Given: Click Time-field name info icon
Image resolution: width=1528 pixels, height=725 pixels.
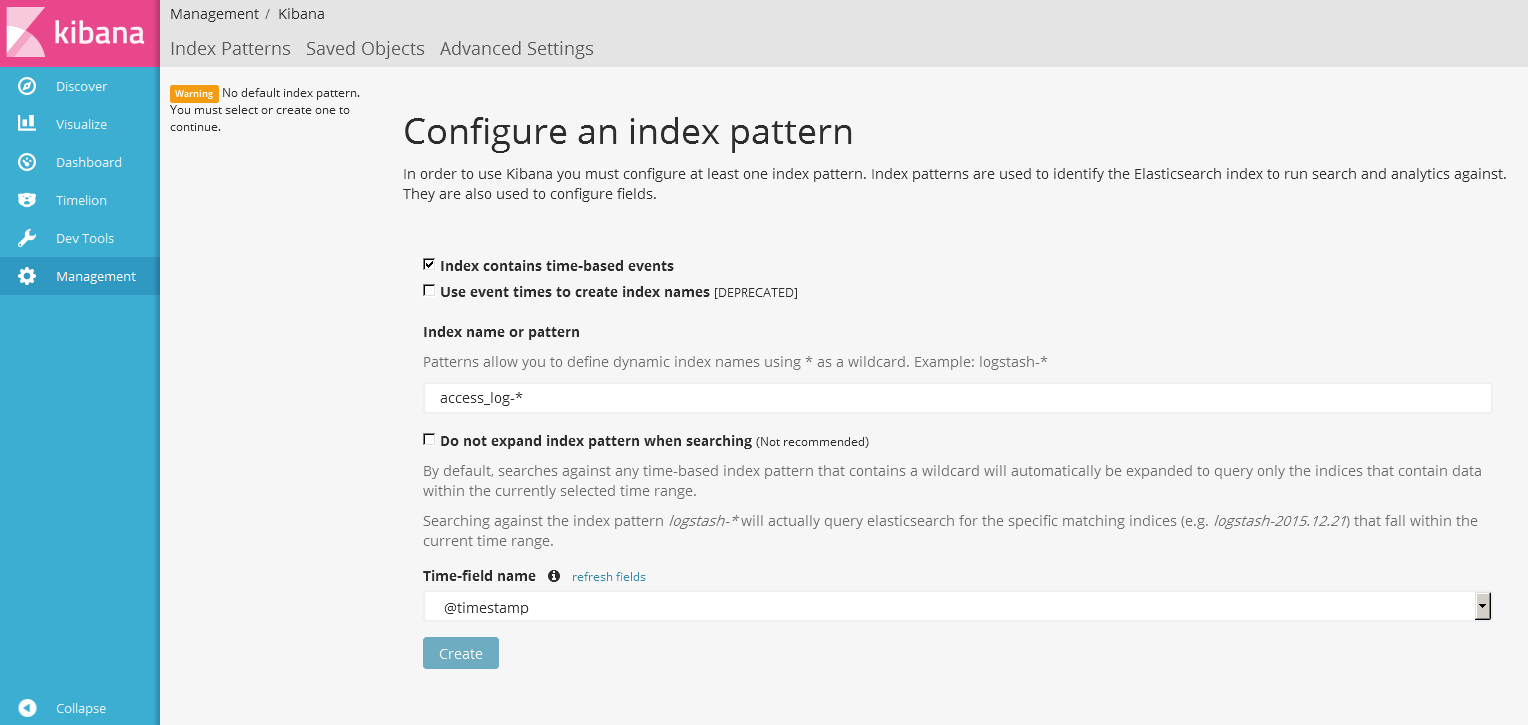Looking at the screenshot, I should pos(554,576).
